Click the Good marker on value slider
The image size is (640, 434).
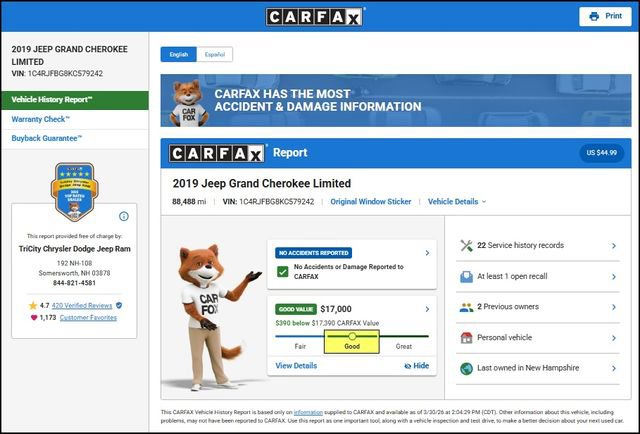coord(352,336)
